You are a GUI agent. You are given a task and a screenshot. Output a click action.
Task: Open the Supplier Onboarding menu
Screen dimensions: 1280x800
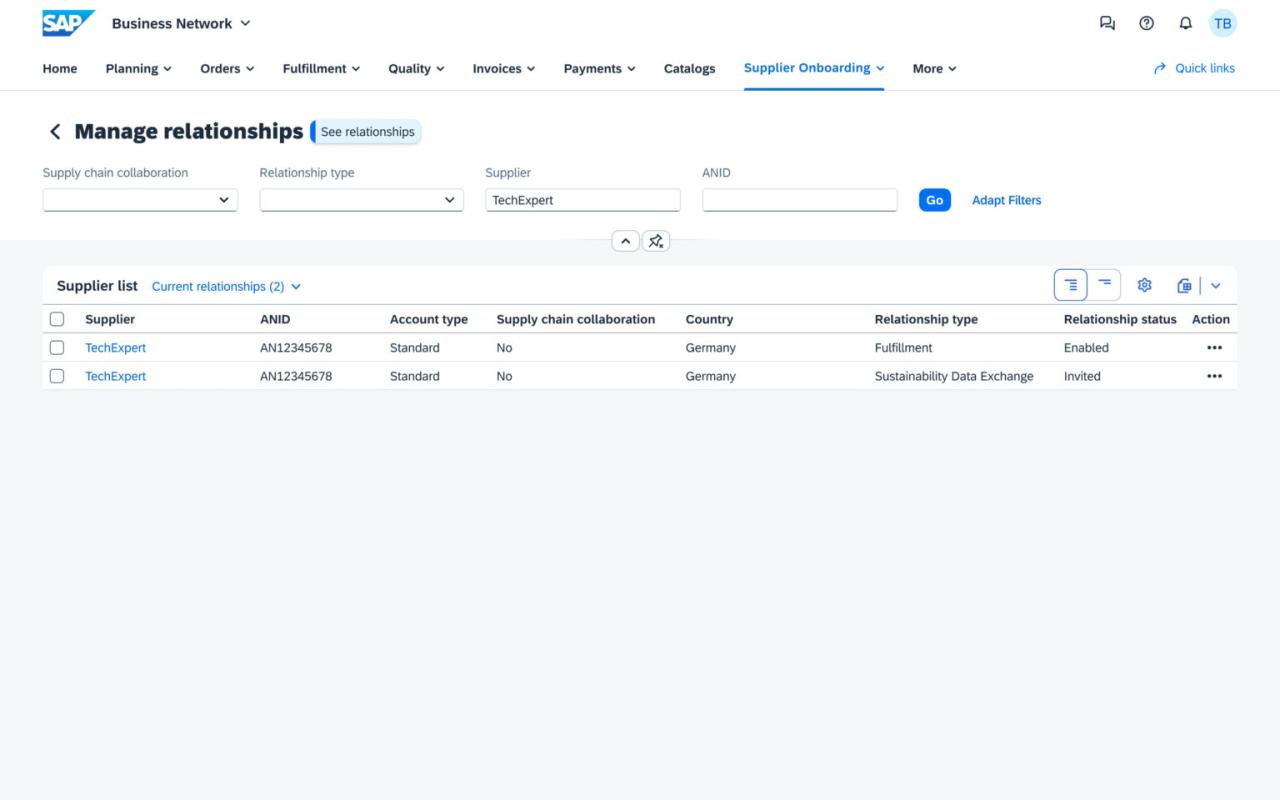814,68
